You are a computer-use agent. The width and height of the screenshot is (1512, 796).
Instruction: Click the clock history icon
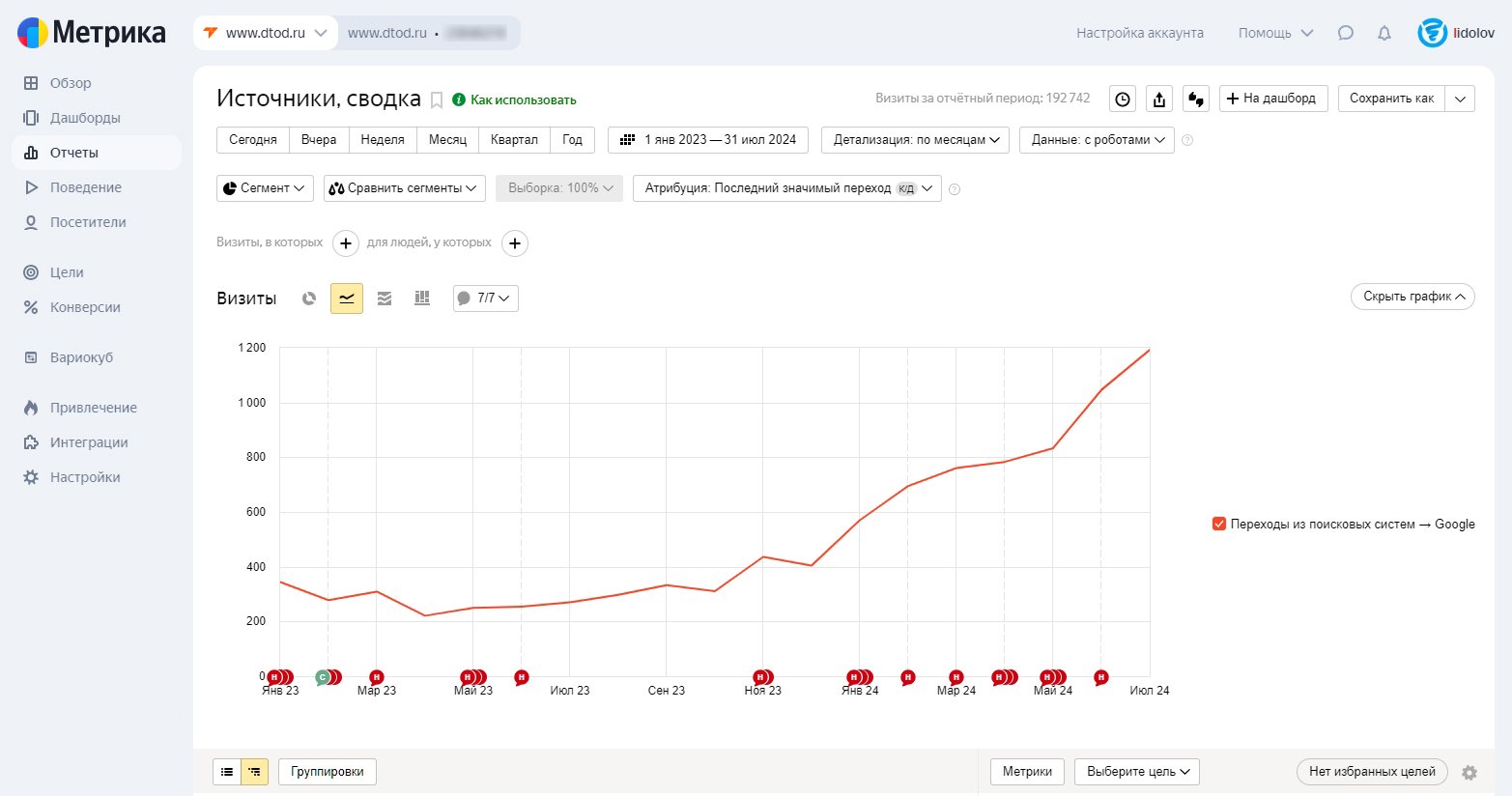point(1122,99)
